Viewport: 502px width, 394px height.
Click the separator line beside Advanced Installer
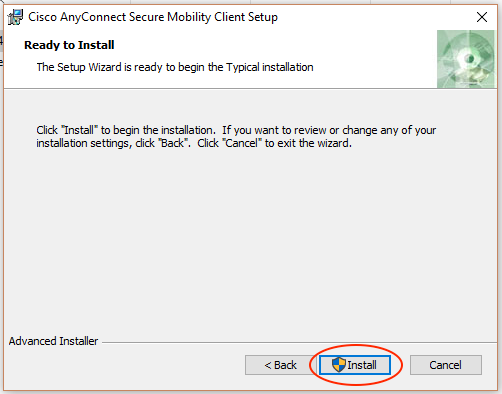click(299, 342)
